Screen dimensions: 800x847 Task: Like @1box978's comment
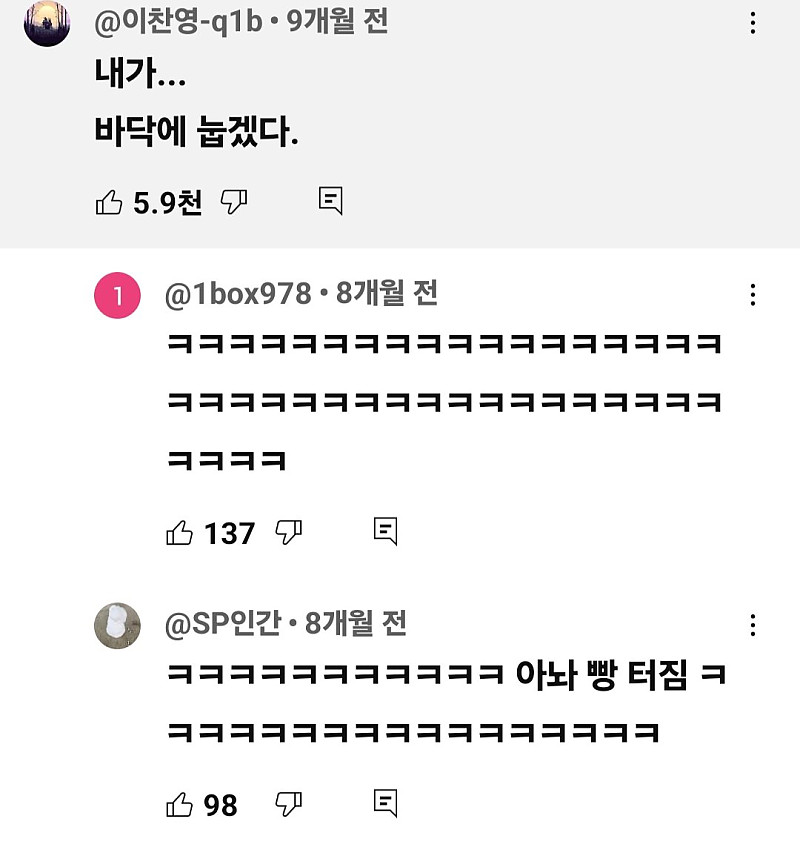[180, 533]
